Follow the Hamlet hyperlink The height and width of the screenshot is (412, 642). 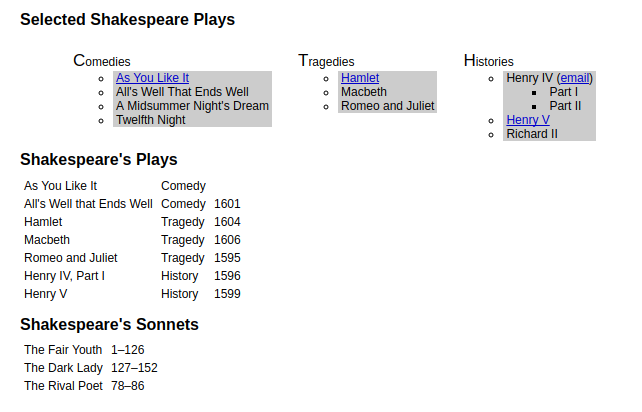[360, 78]
